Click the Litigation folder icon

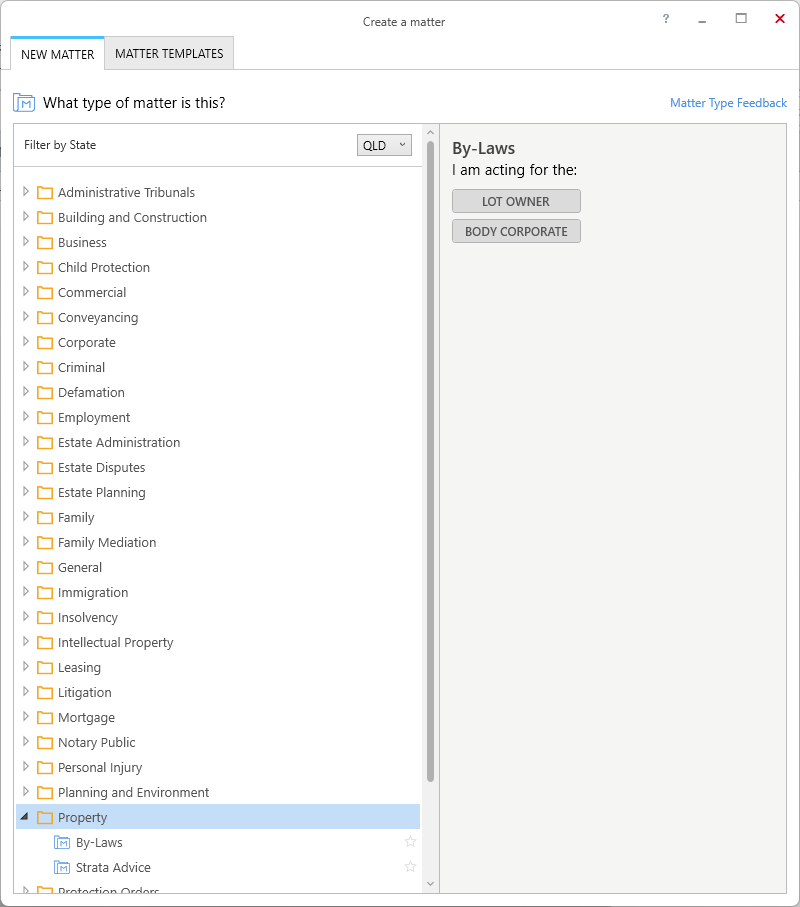pyautogui.click(x=45, y=692)
